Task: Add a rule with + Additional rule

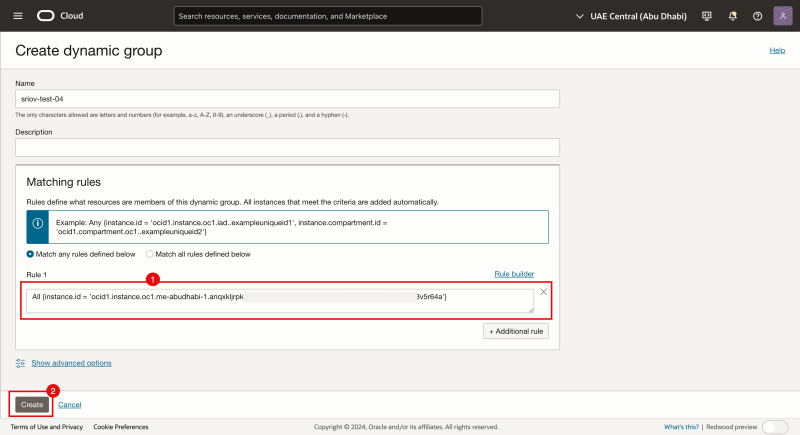Action: point(516,331)
